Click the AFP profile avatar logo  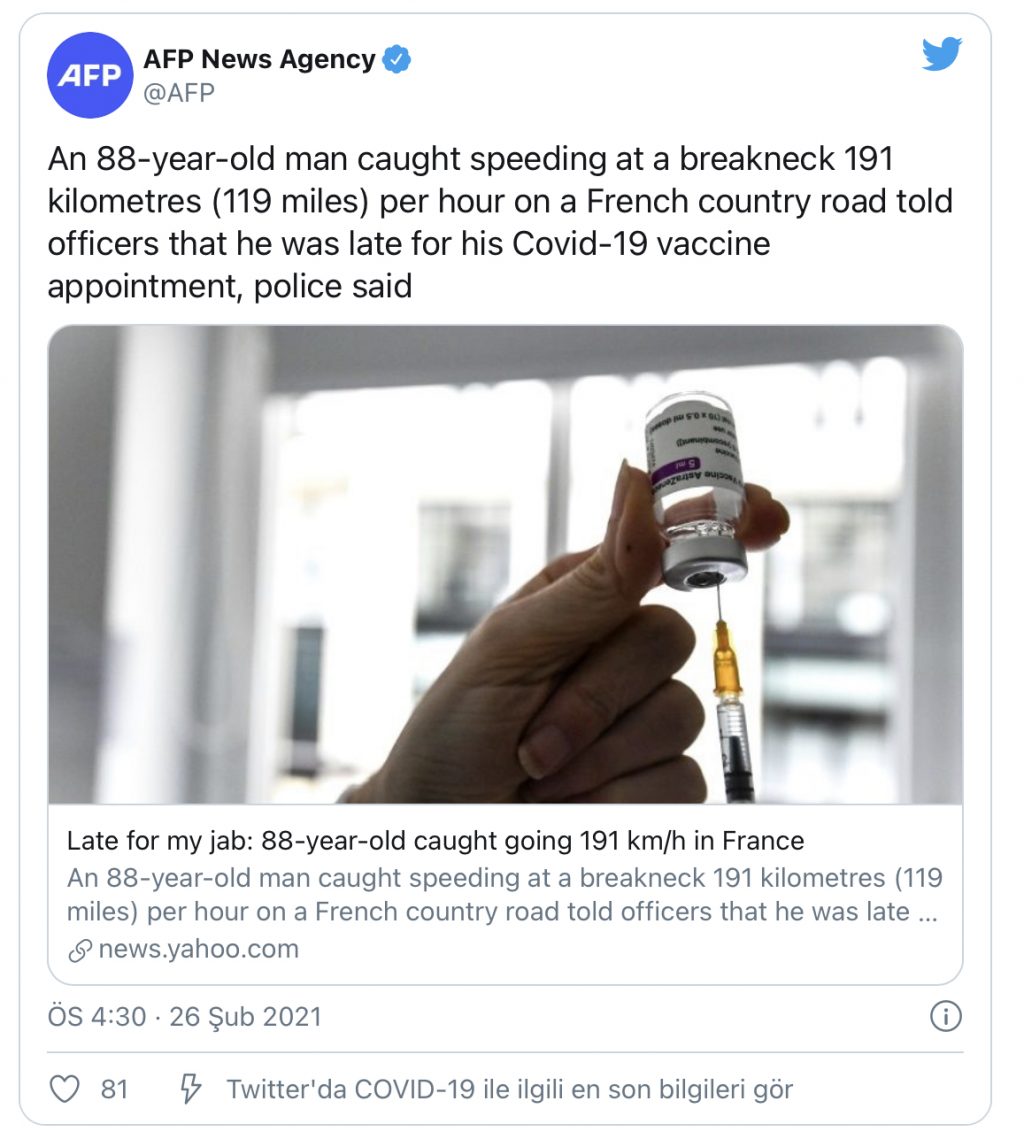coord(89,75)
